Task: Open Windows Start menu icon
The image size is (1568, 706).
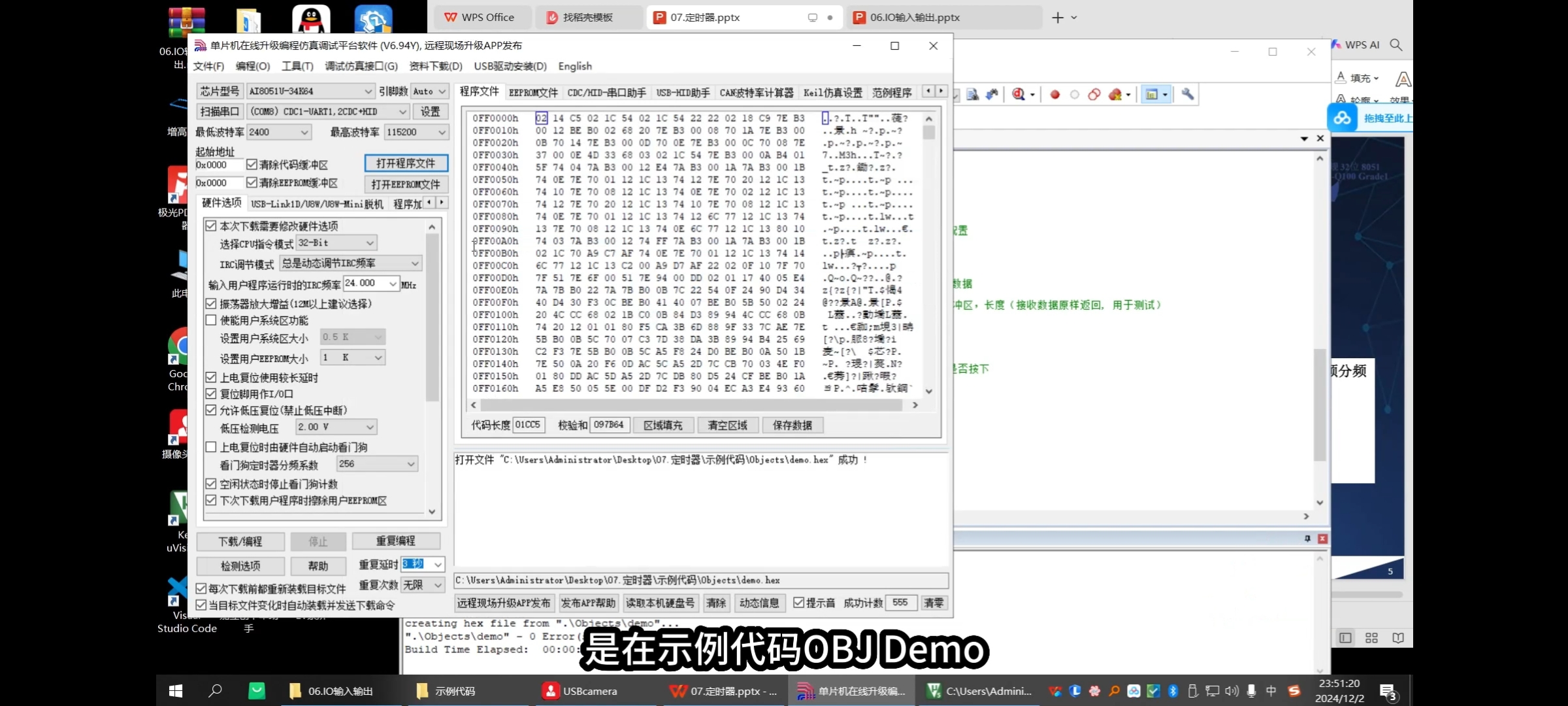Action: click(x=176, y=691)
